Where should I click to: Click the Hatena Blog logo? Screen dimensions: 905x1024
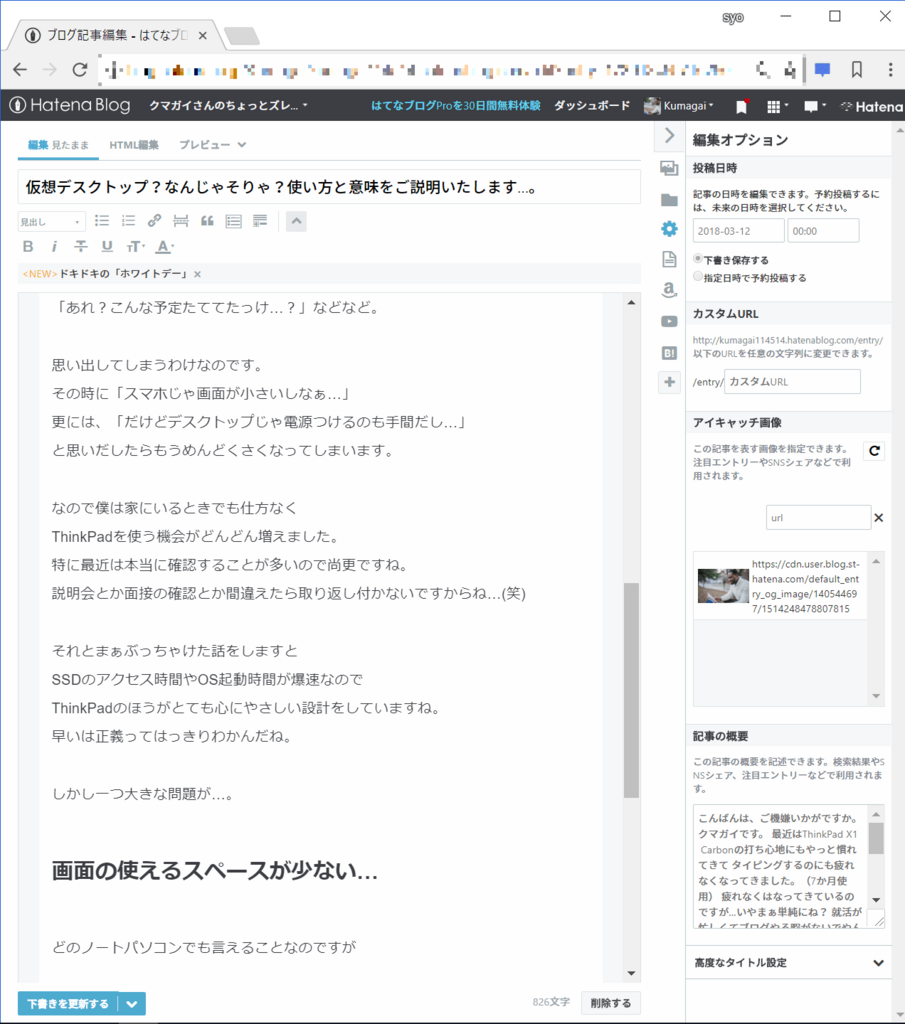click(x=71, y=104)
